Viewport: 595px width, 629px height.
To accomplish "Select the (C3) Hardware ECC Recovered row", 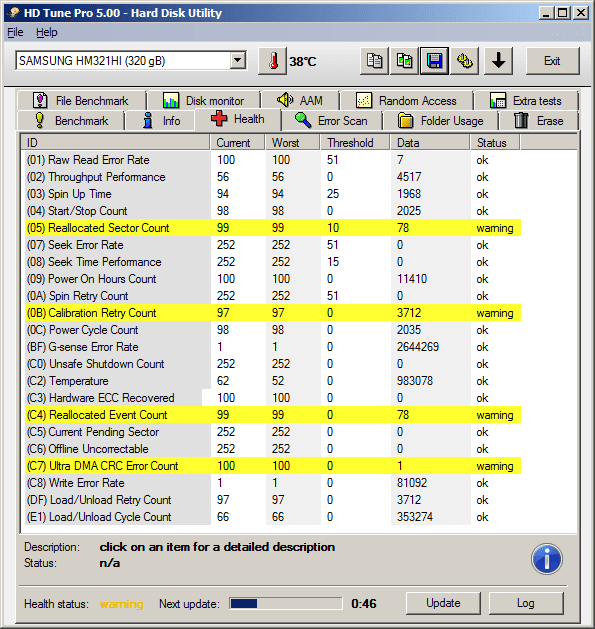I will (273, 398).
